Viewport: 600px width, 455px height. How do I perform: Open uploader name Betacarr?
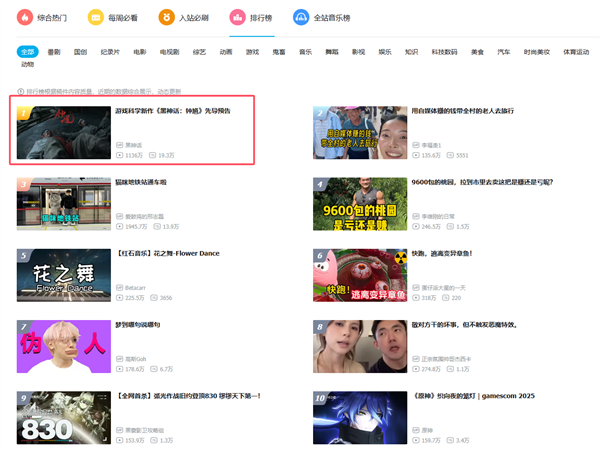coord(135,288)
